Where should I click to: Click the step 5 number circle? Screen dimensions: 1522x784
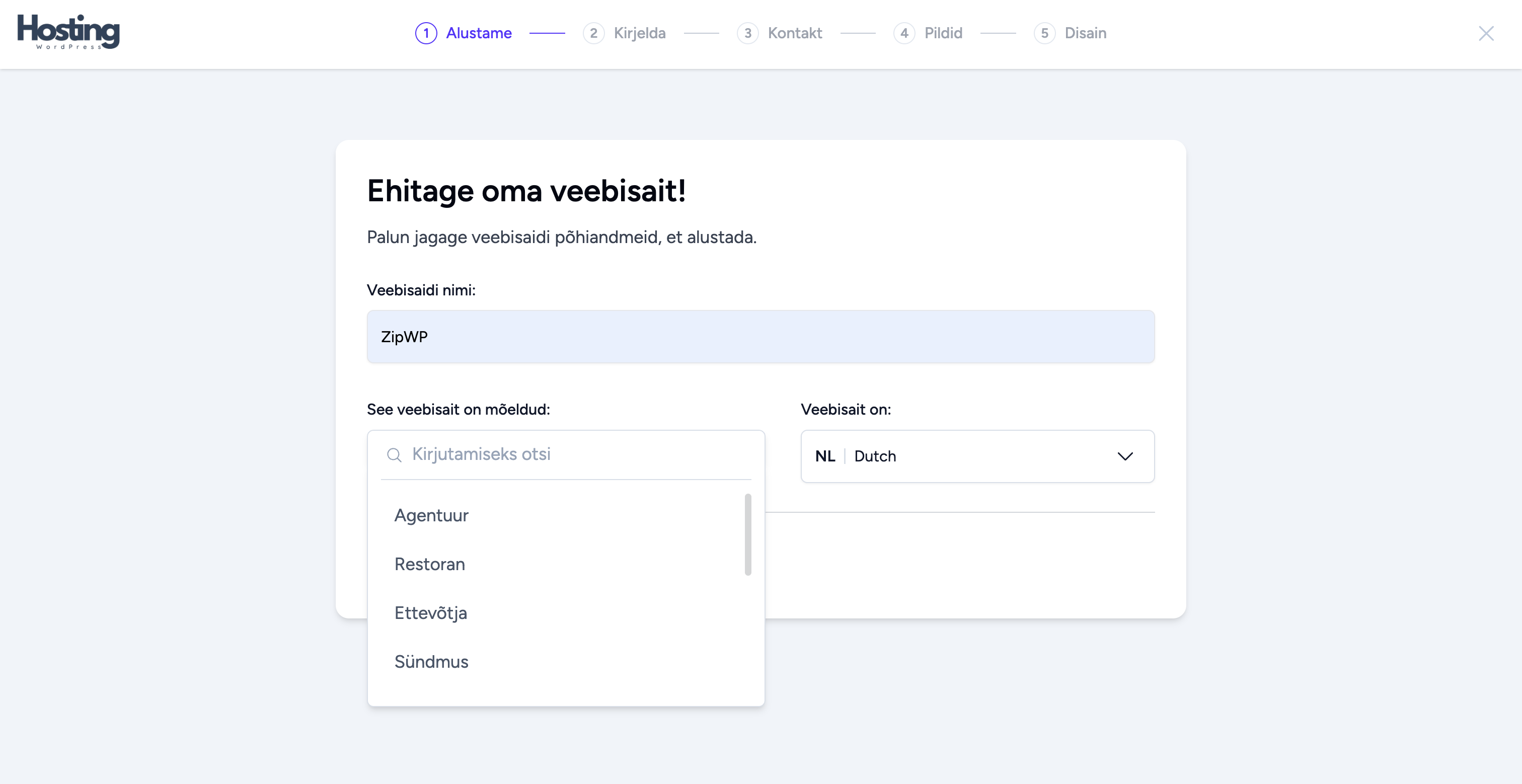pos(1044,33)
